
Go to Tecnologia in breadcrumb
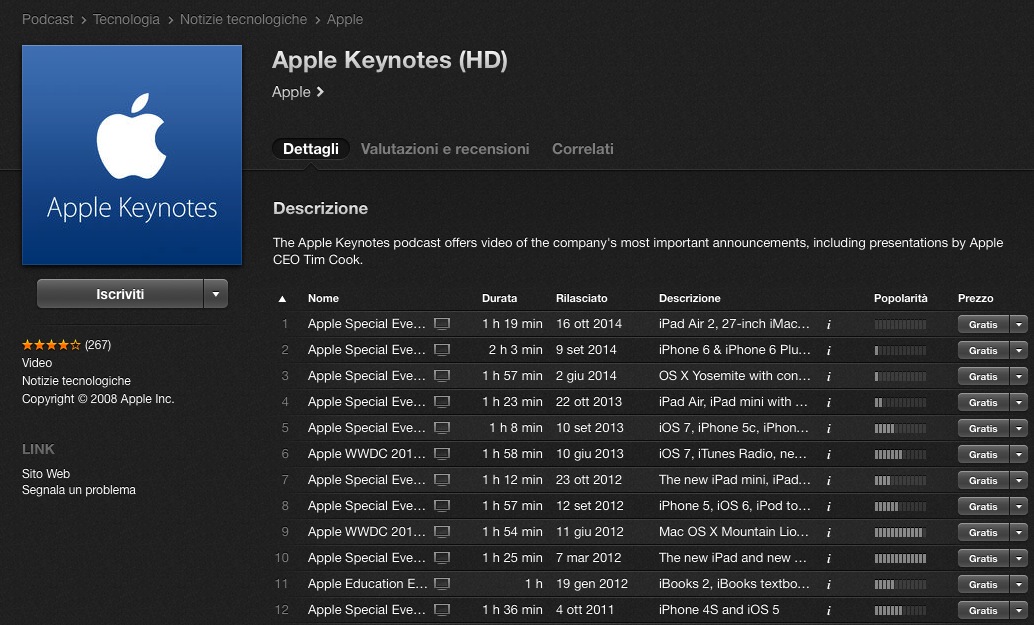point(126,20)
